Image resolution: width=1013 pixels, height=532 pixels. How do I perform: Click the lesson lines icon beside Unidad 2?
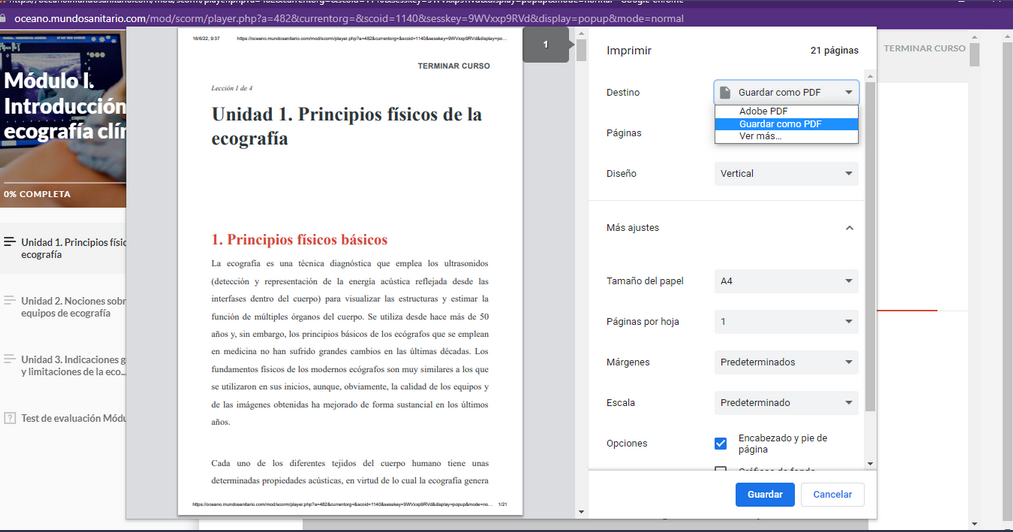coord(10,301)
